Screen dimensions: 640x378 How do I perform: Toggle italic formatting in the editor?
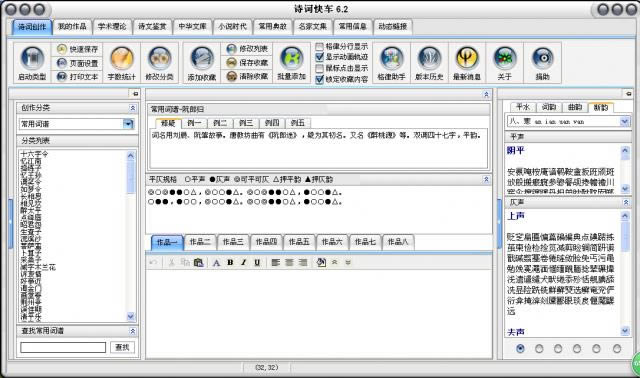pos(244,262)
